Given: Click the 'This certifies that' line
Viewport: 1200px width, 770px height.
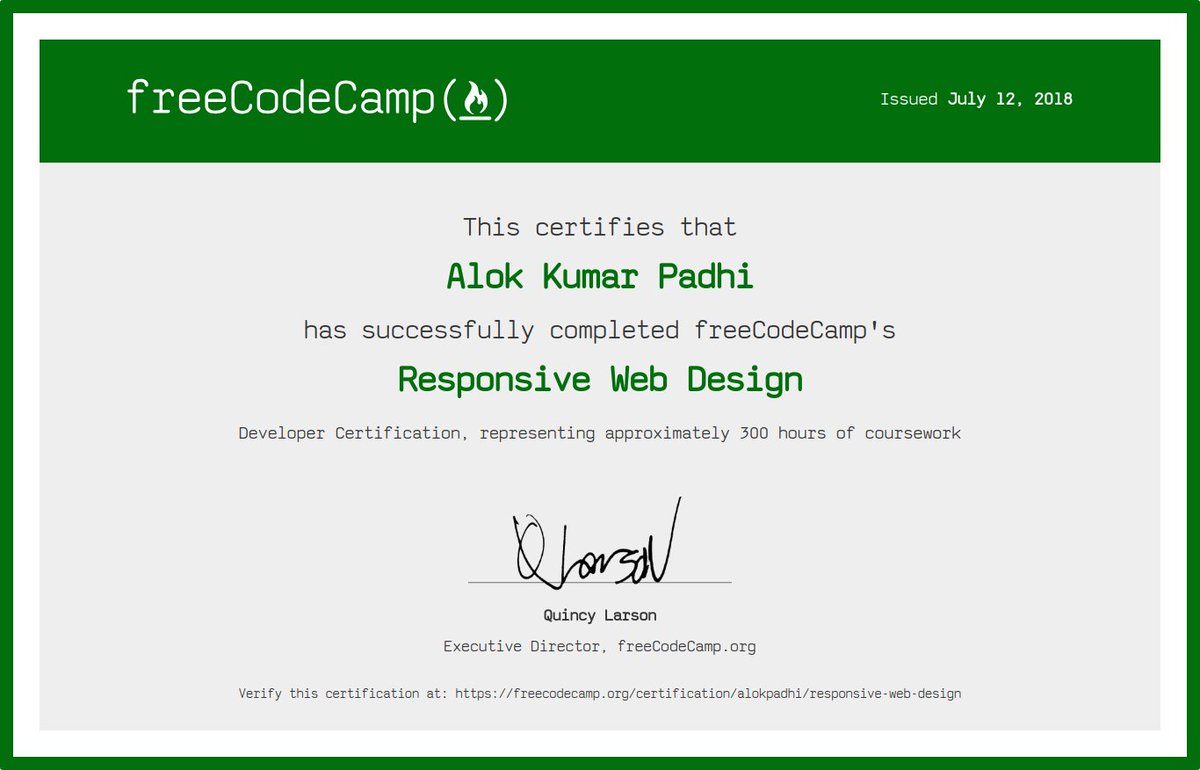Looking at the screenshot, I should click(600, 227).
